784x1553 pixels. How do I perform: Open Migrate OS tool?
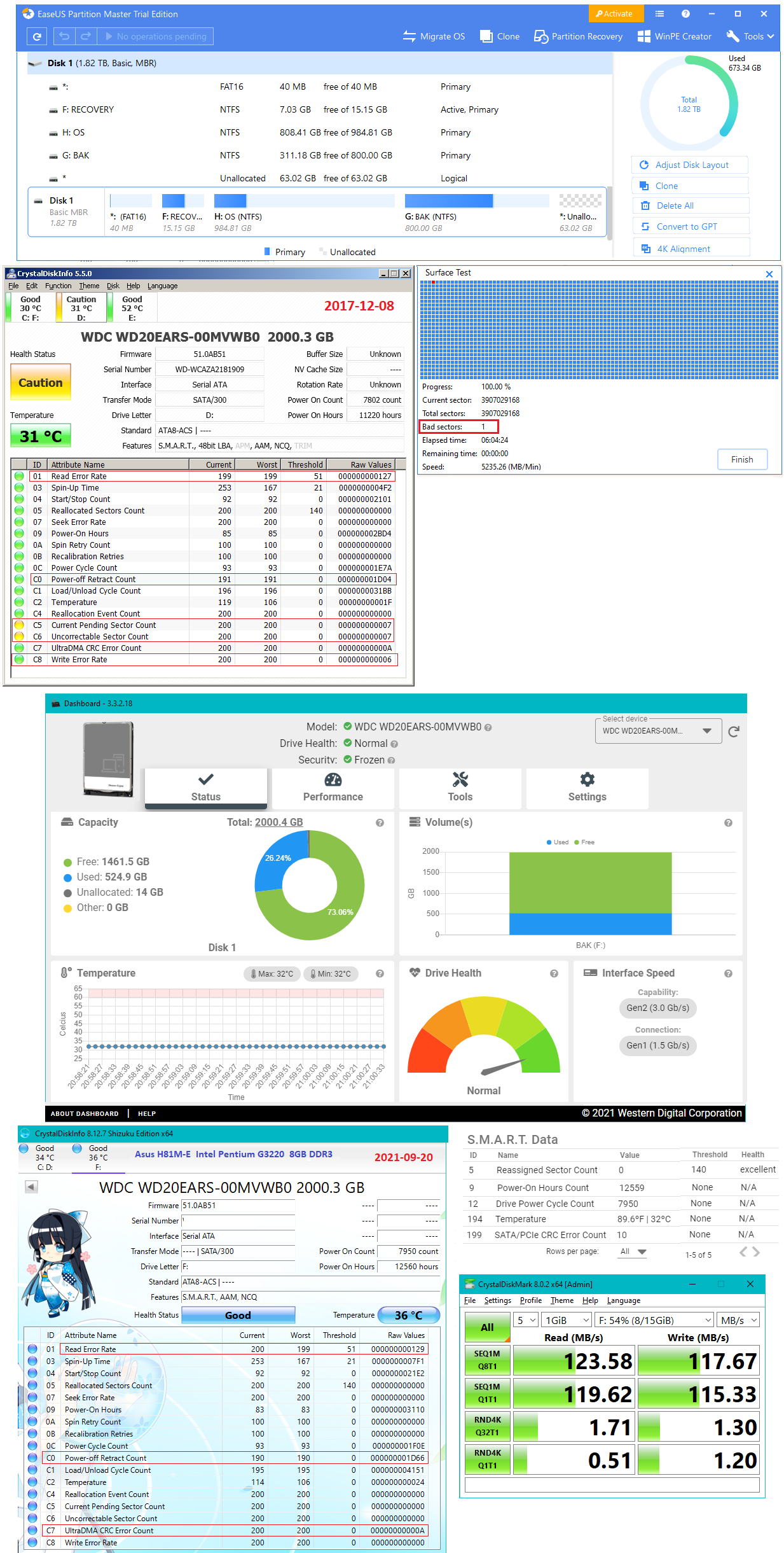[x=434, y=36]
